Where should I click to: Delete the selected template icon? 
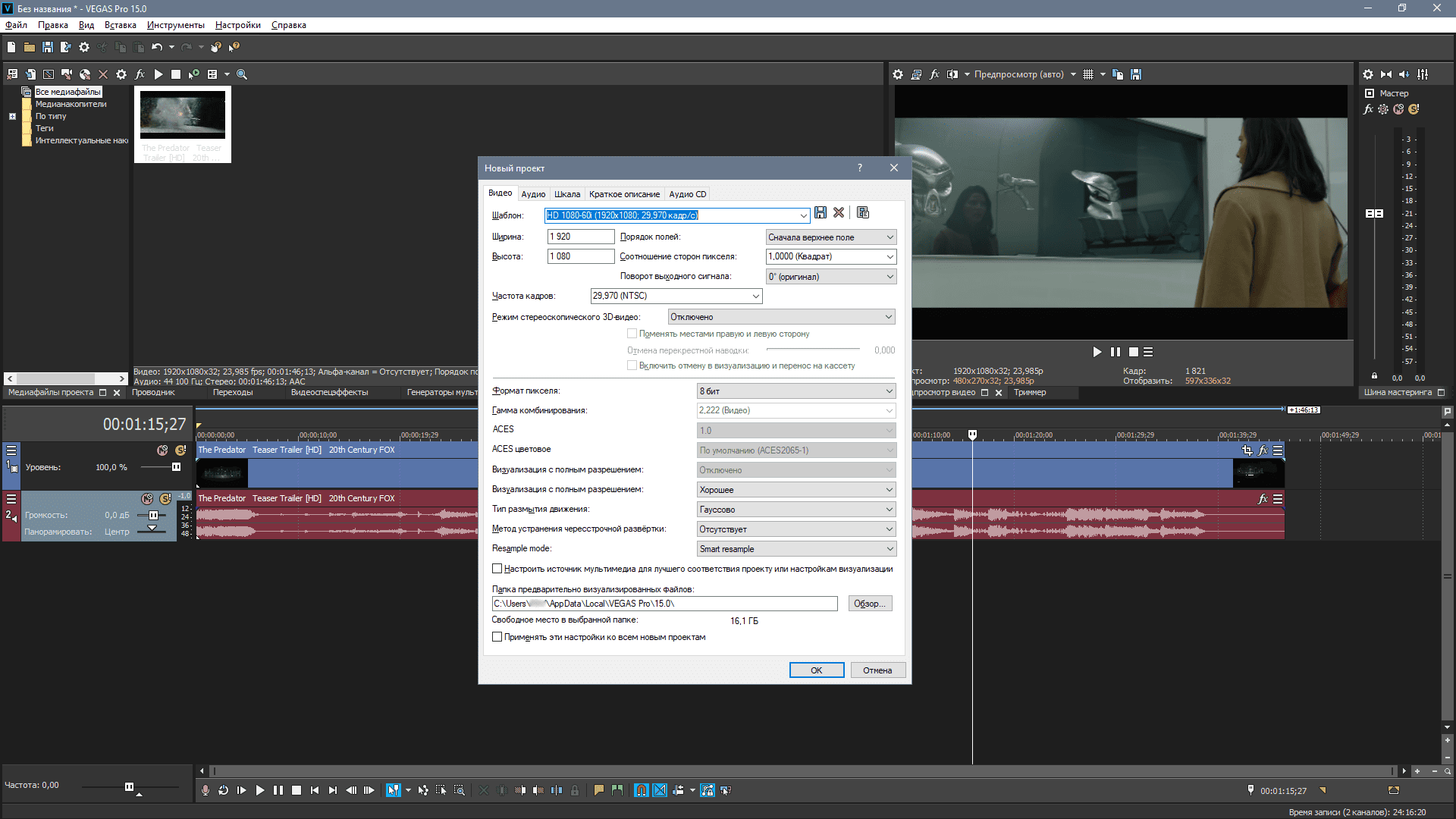click(839, 213)
